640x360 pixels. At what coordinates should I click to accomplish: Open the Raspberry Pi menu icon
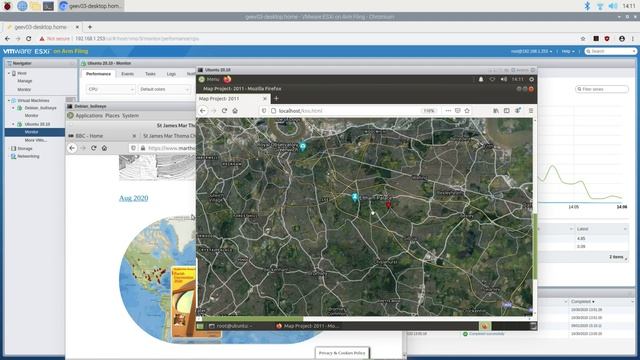tap(7, 6)
